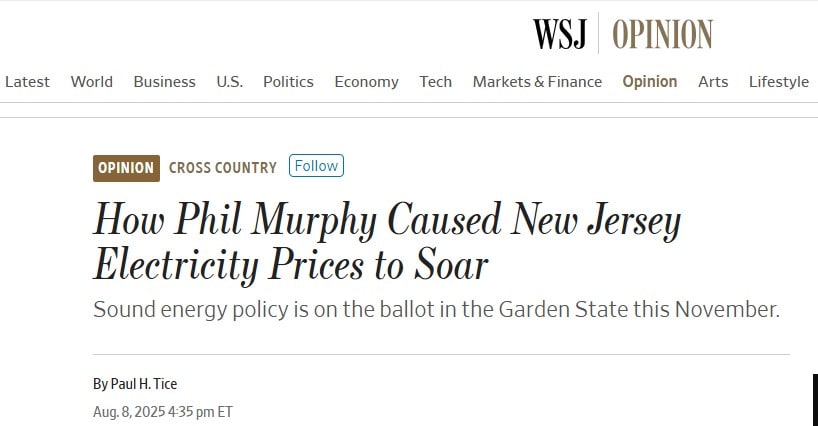
Task: Go to the Tech section
Action: pyautogui.click(x=436, y=82)
